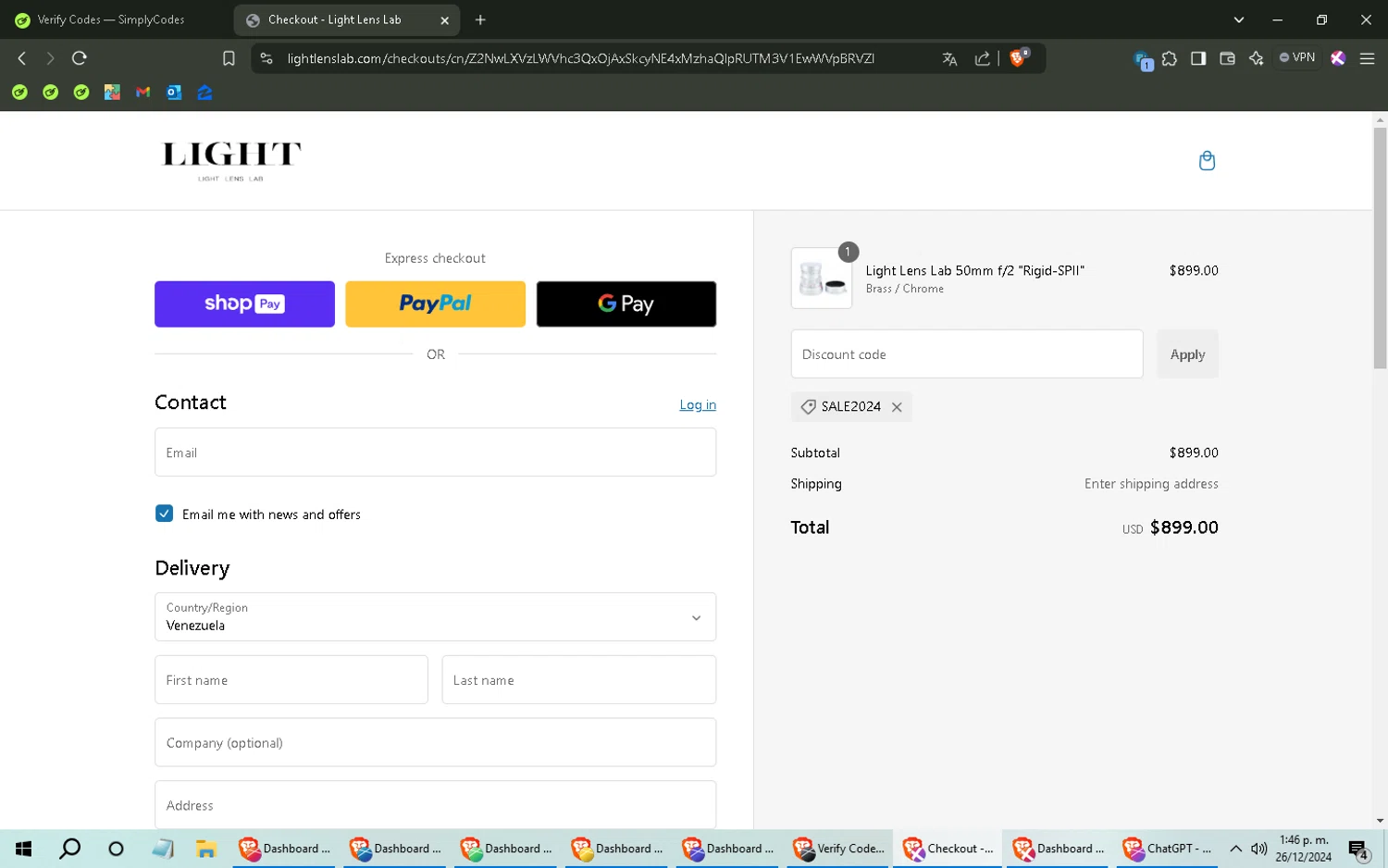Go back to the previous page

tap(22, 58)
